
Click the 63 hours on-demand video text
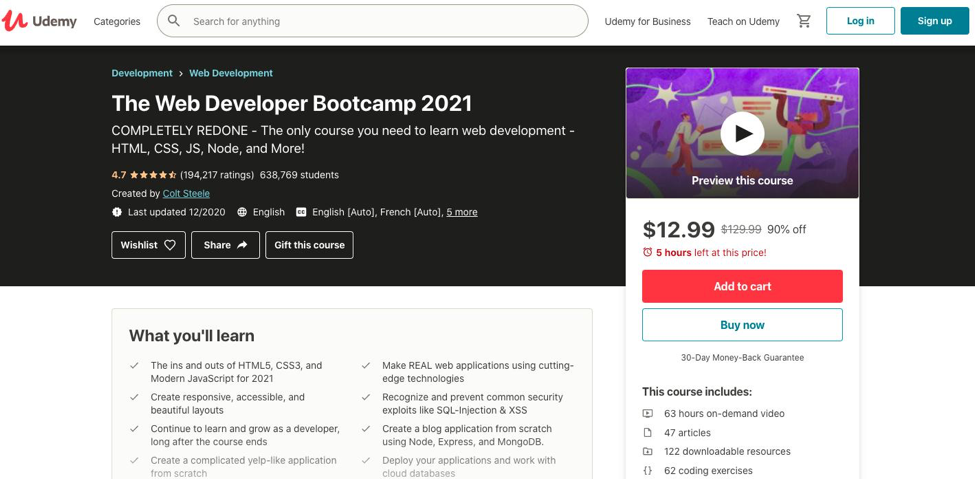pyautogui.click(x=724, y=414)
